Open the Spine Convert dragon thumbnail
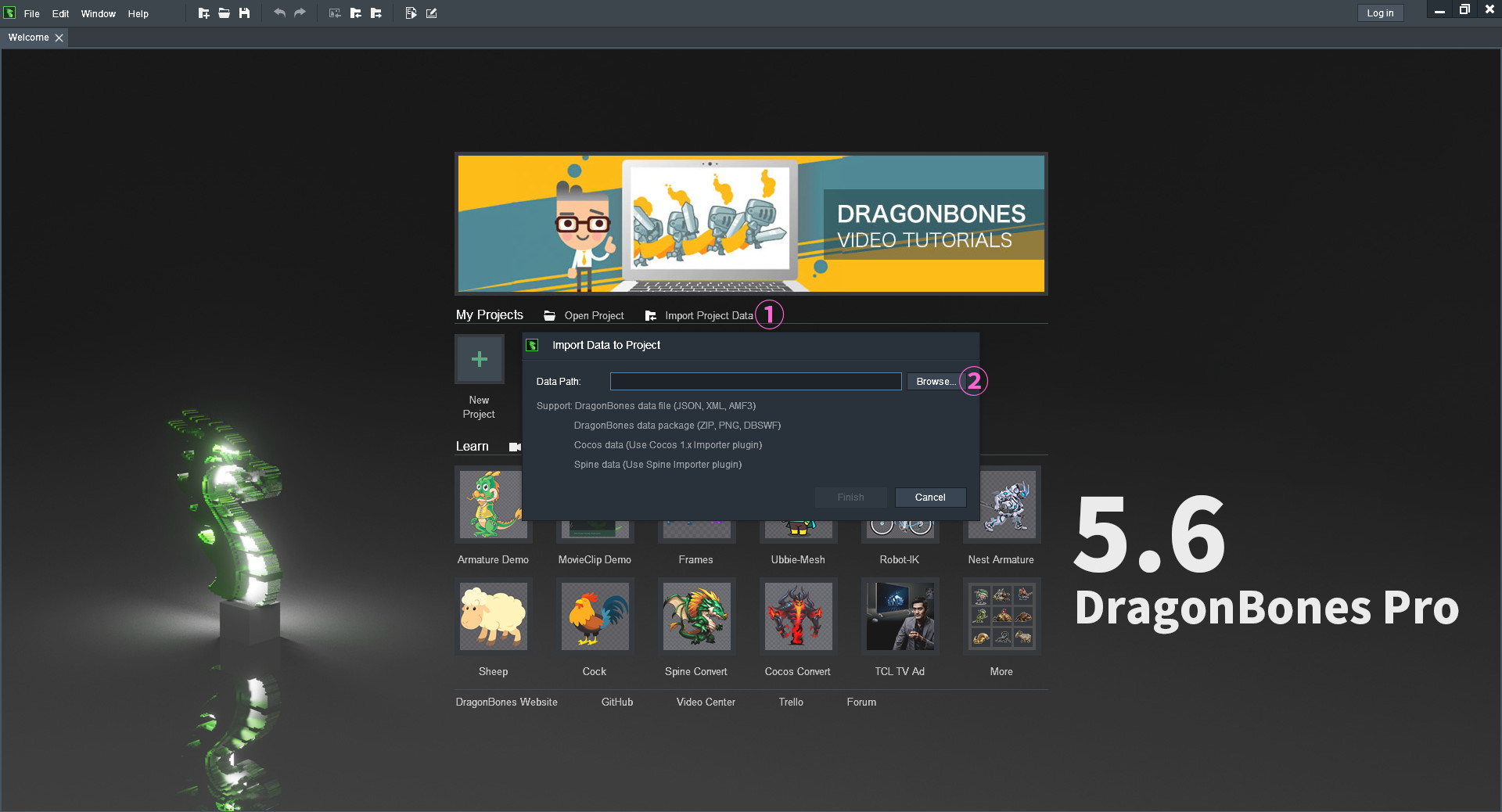 click(x=696, y=616)
